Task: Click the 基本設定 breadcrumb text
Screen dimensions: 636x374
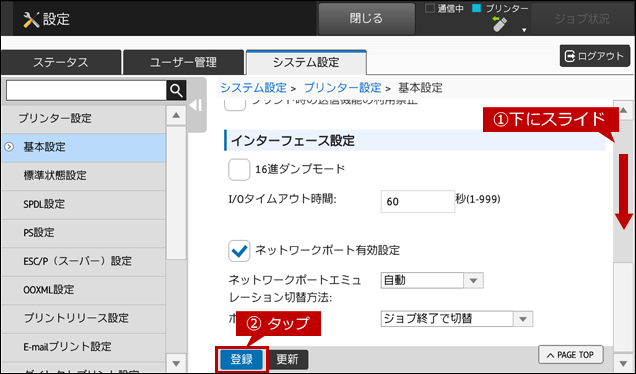Action: (420, 88)
